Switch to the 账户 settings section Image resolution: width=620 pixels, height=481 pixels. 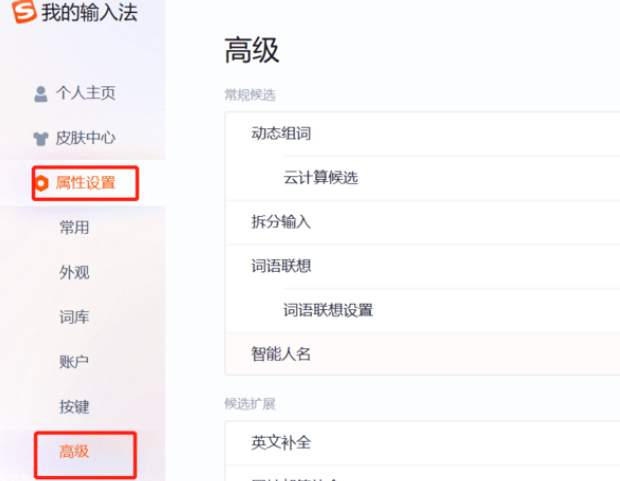click(x=74, y=362)
